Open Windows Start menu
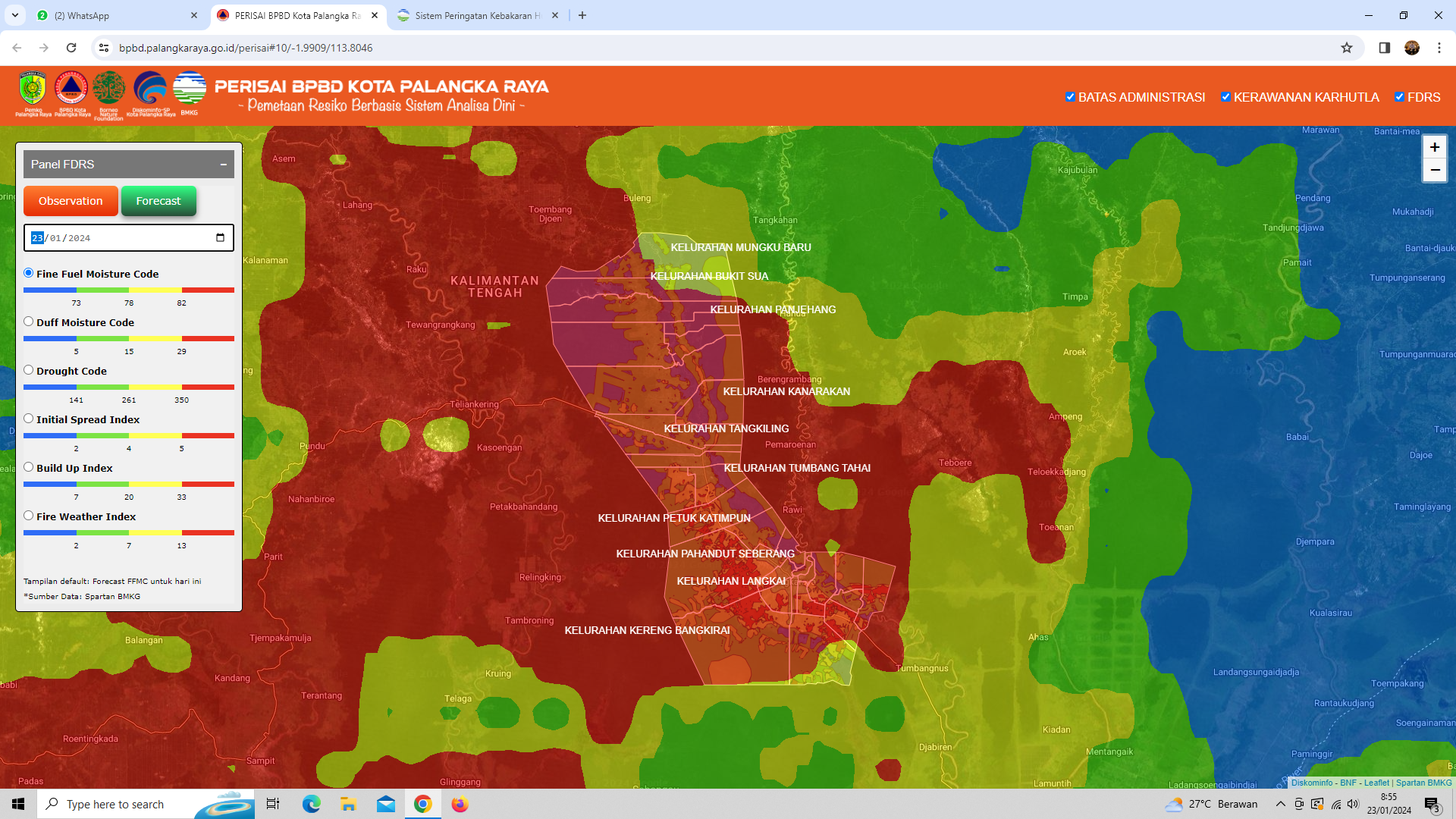 click(18, 804)
